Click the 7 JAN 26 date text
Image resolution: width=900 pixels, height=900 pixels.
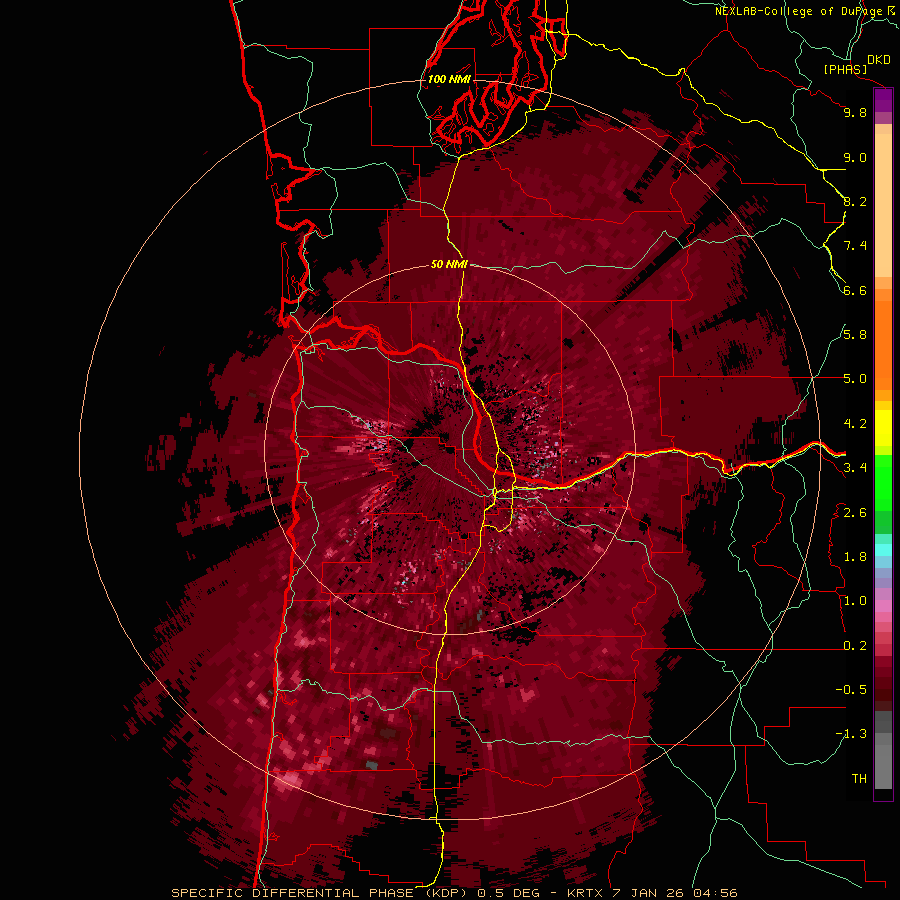[649, 893]
